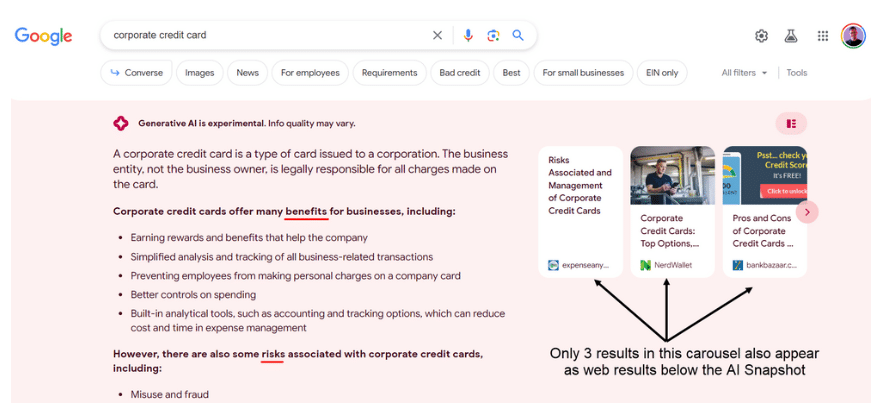This screenshot has height=405, width=874.
Task: Clear the search box with the X icon
Action: point(438,36)
